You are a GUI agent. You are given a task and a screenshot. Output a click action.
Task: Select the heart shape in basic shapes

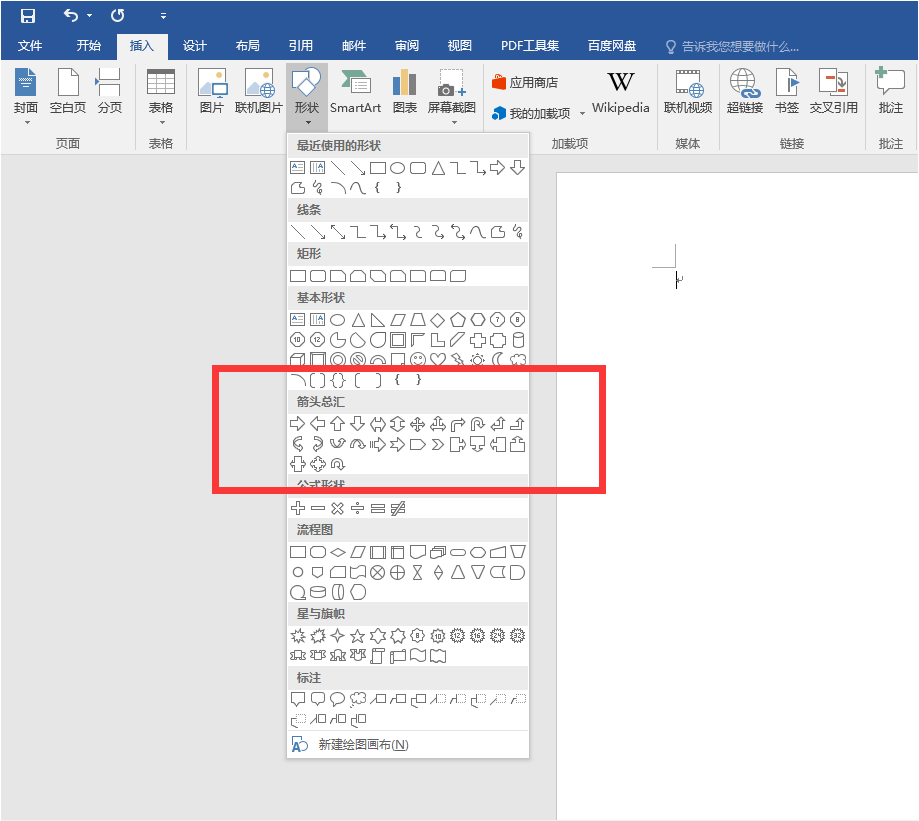pyautogui.click(x=437, y=360)
